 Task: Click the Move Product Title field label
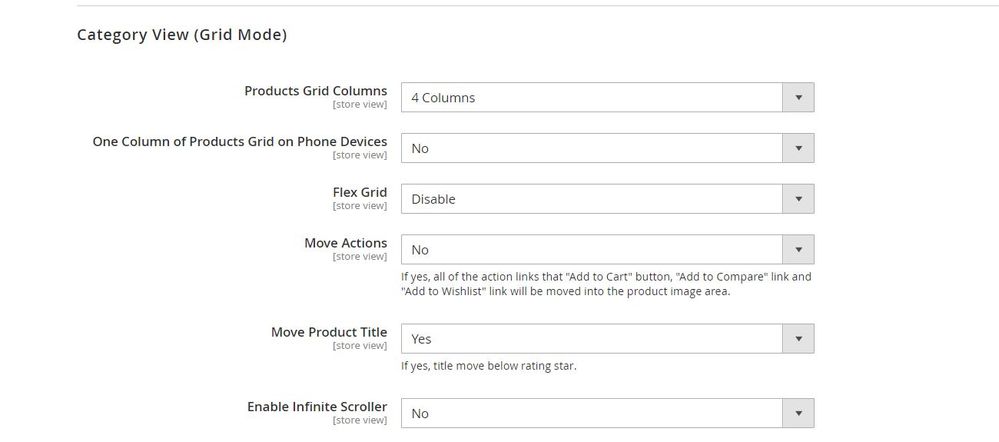pyautogui.click(x=329, y=332)
